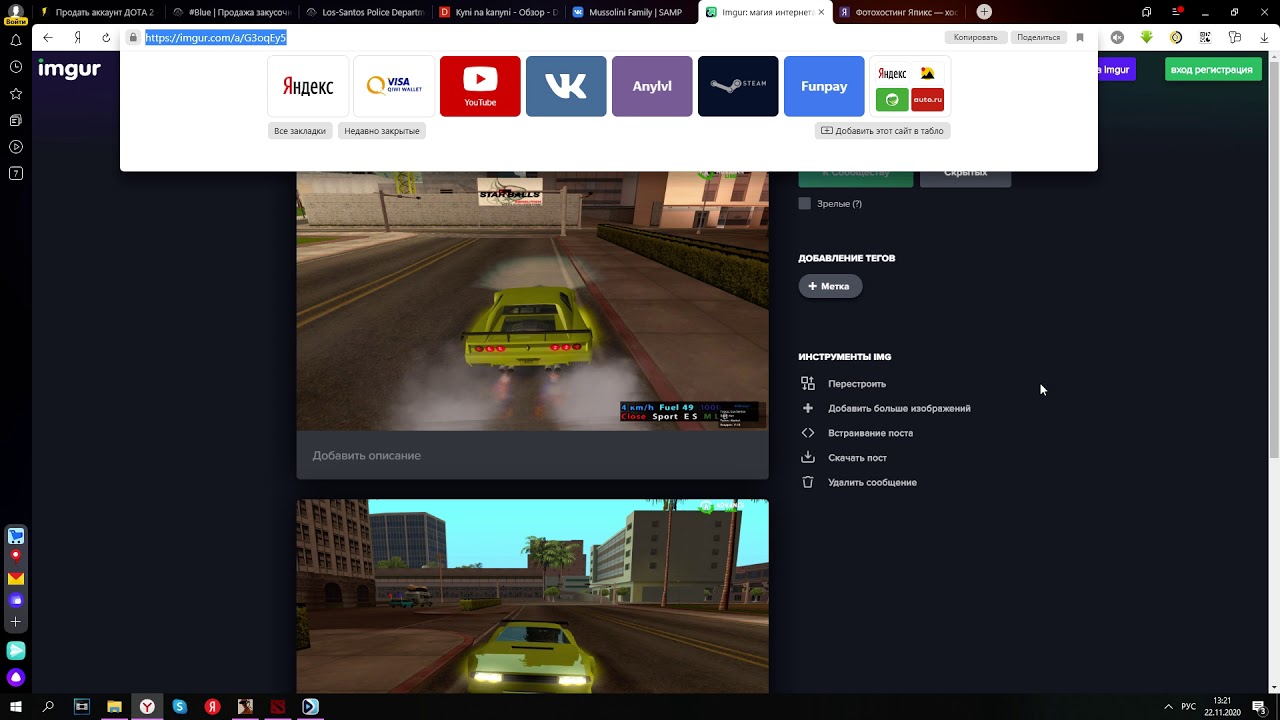Click 'Недавно закрытые' button
The image size is (1280, 720).
(x=382, y=131)
